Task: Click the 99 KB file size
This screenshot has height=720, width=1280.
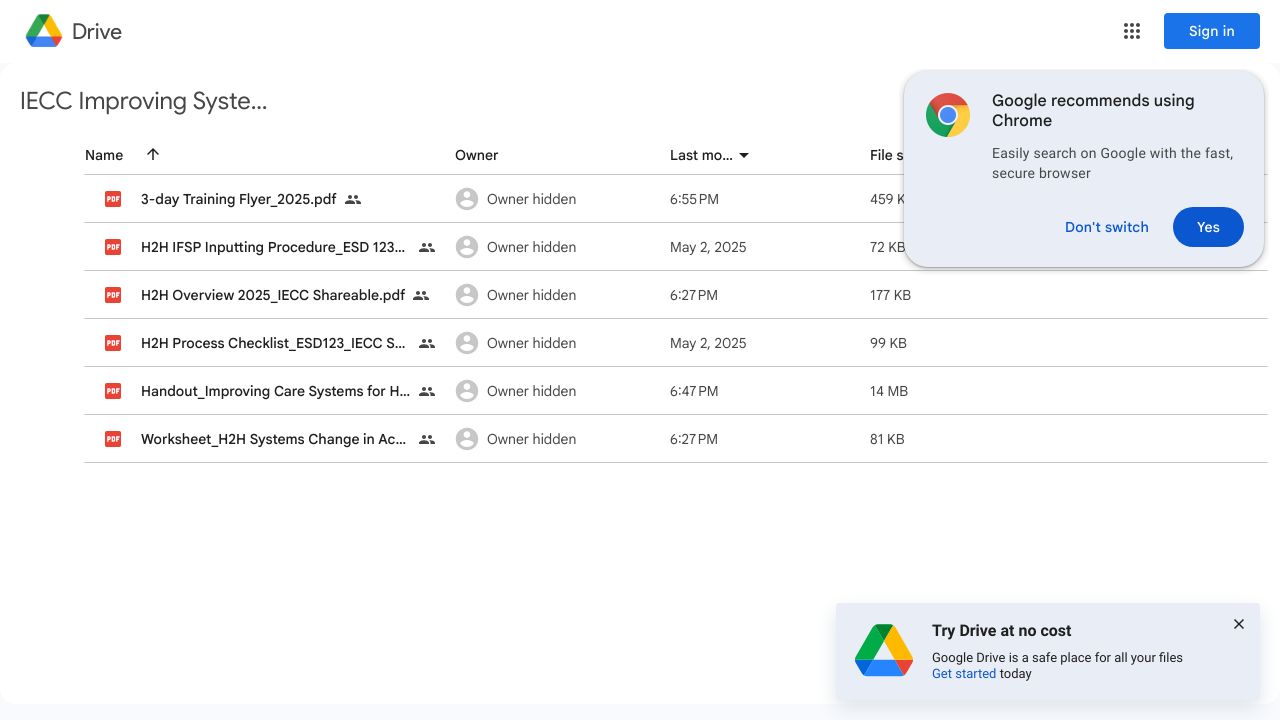Action: click(x=888, y=343)
